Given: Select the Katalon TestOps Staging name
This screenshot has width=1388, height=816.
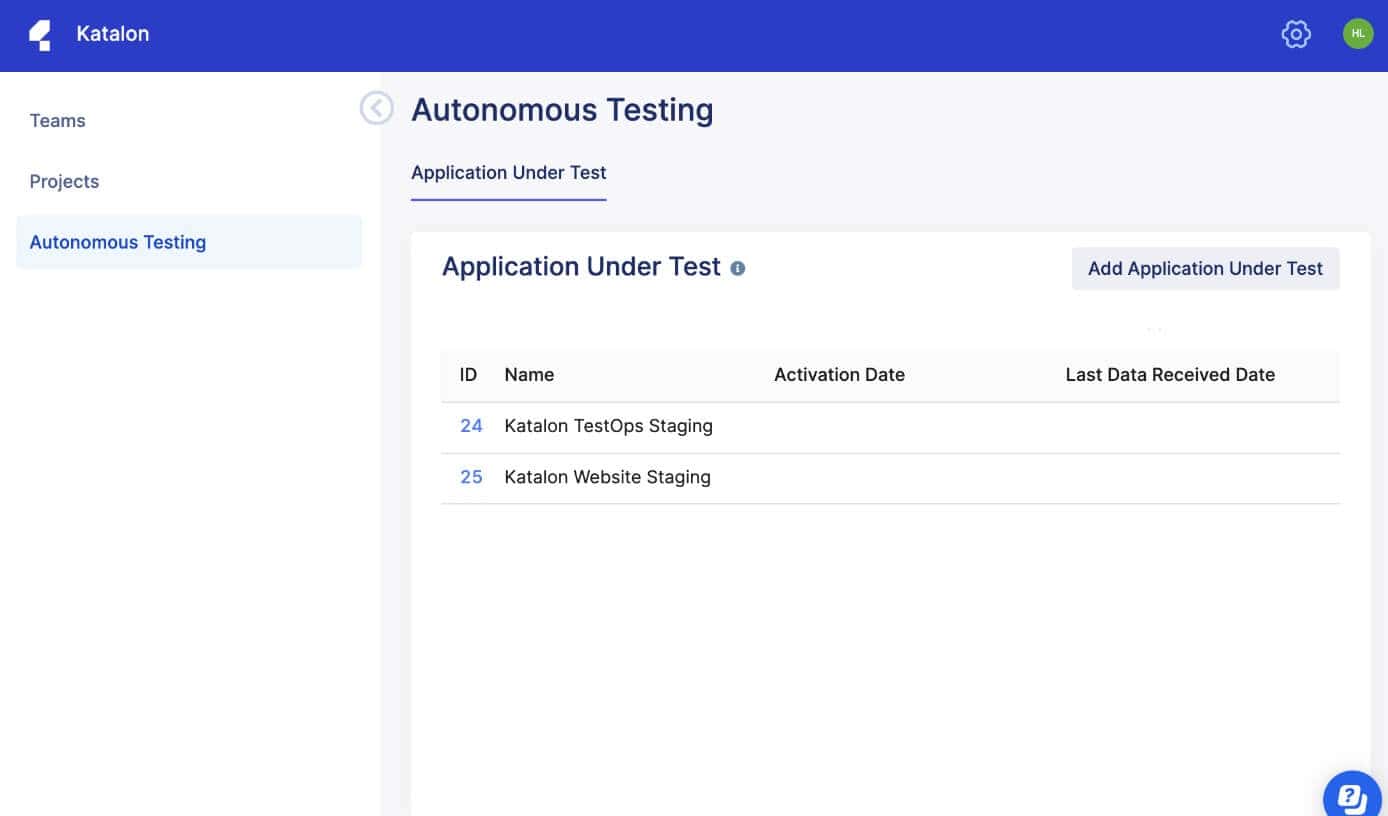Looking at the screenshot, I should coord(608,426).
